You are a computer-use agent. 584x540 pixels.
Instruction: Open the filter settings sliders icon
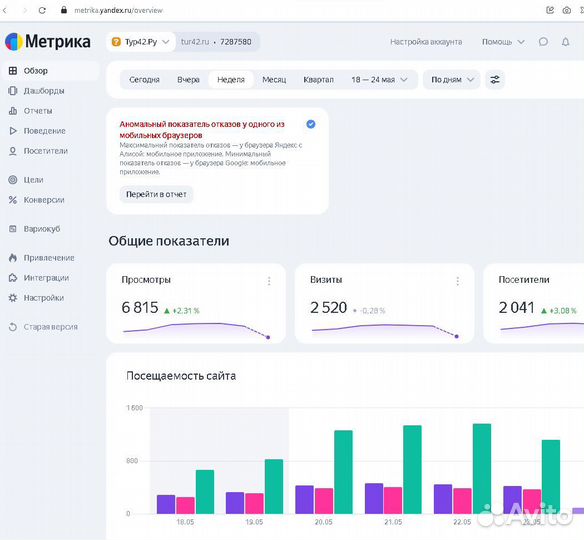pyautogui.click(x=495, y=80)
